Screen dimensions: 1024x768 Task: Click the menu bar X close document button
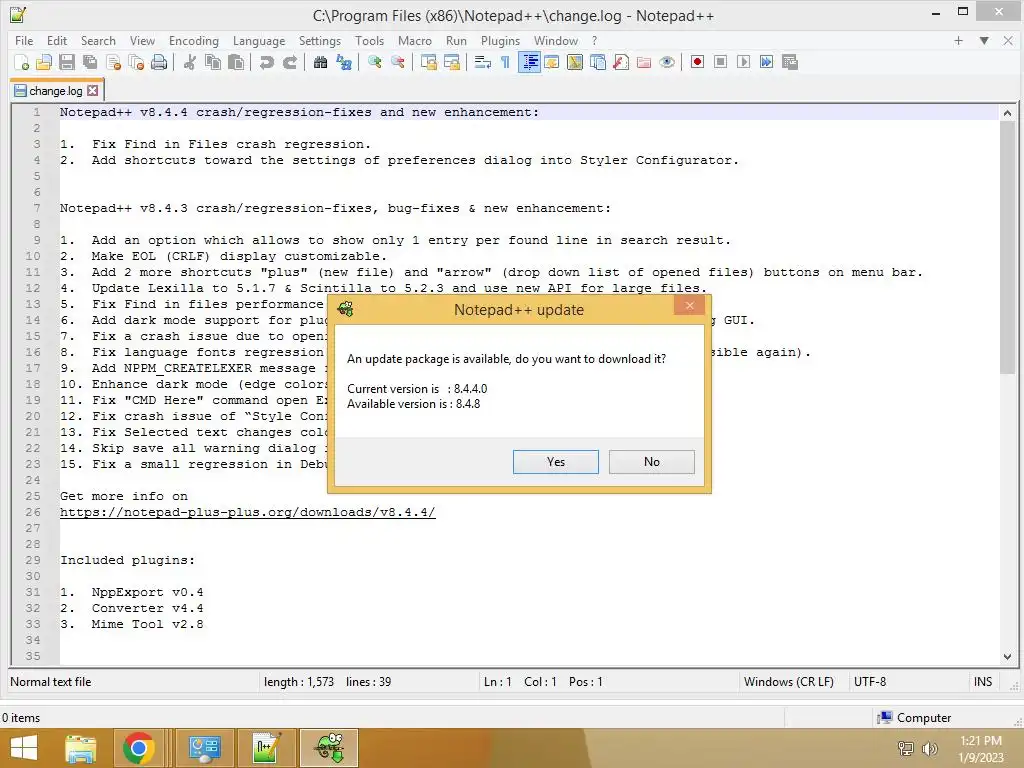pos(1008,40)
